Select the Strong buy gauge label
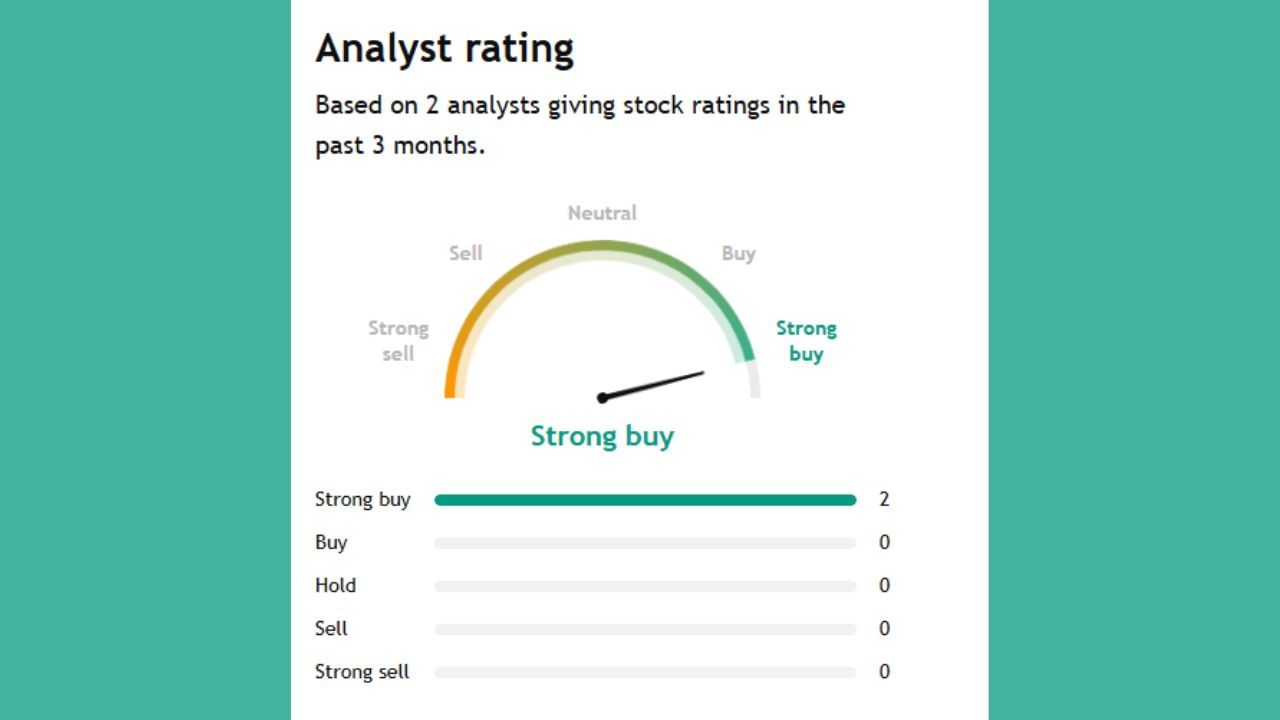Screen dimensions: 1280x720 click(x=806, y=340)
